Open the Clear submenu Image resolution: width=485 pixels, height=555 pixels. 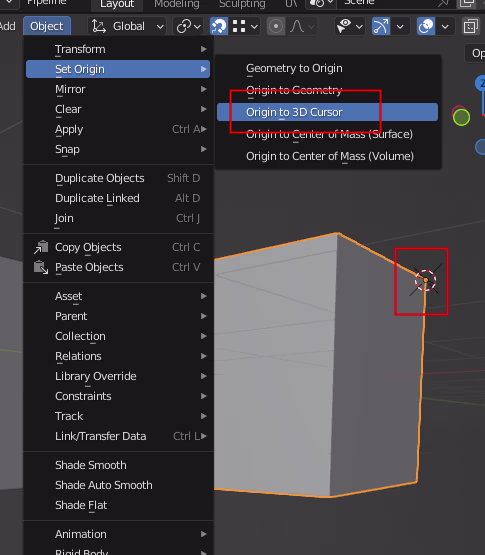(x=118, y=109)
